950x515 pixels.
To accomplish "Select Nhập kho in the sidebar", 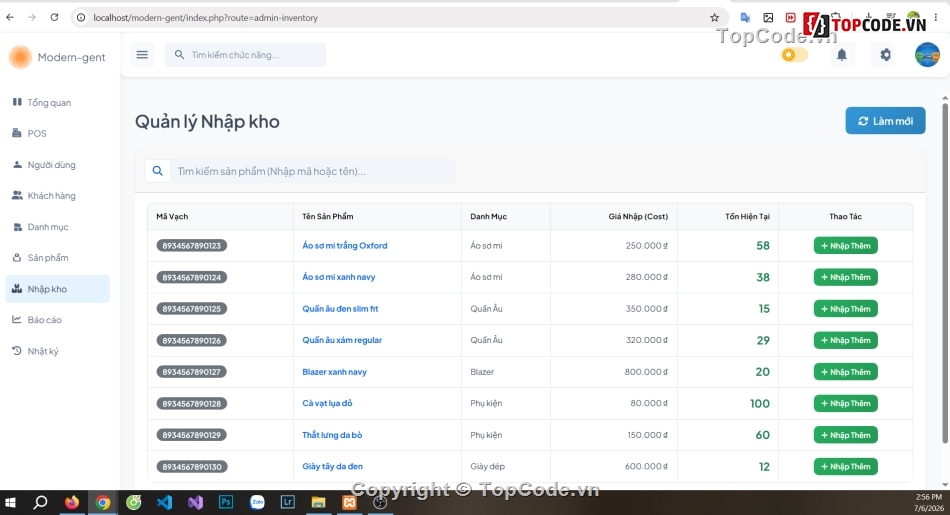I will click(58, 289).
